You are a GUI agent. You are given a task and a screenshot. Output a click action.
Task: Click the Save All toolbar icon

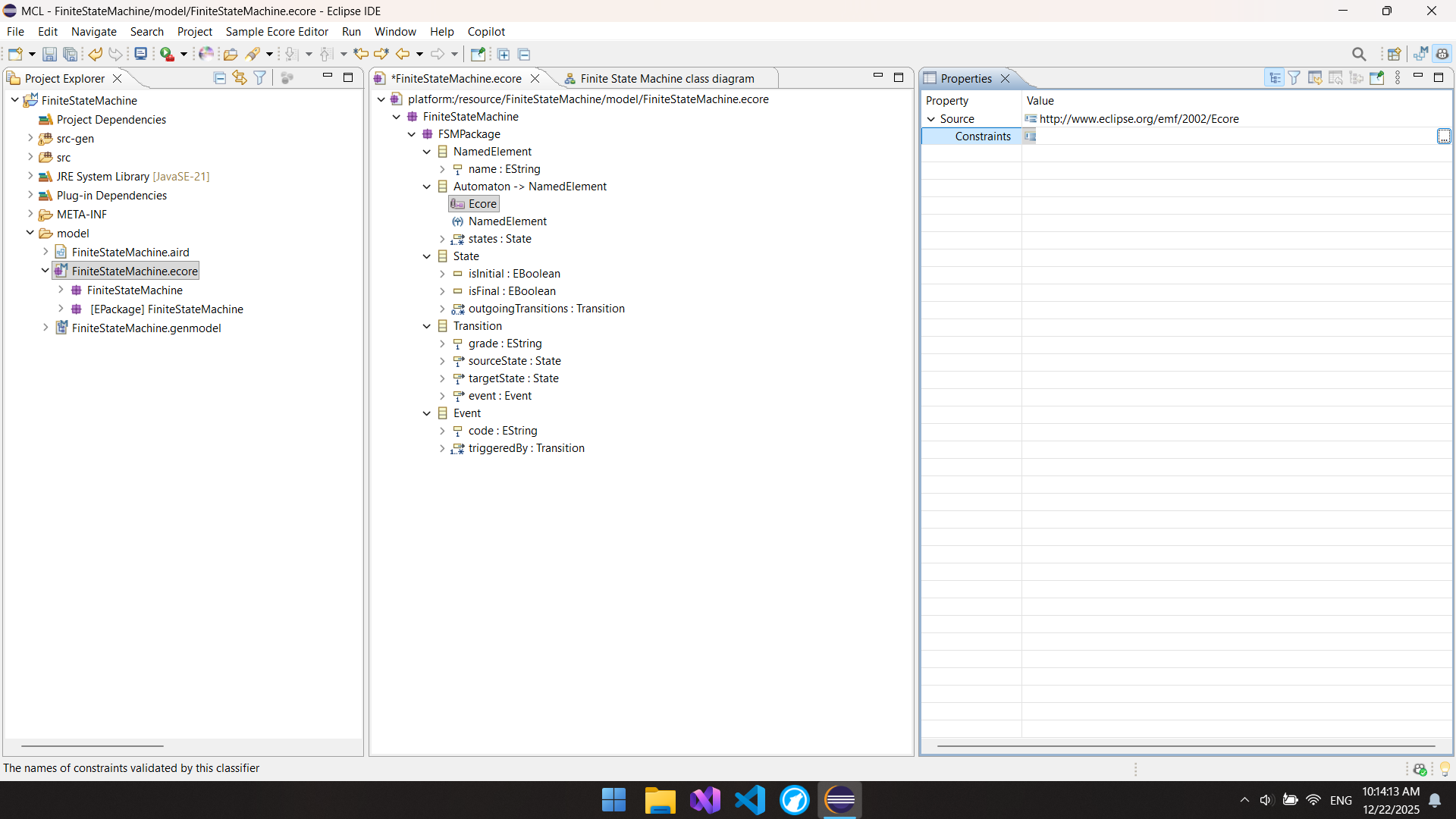click(70, 54)
